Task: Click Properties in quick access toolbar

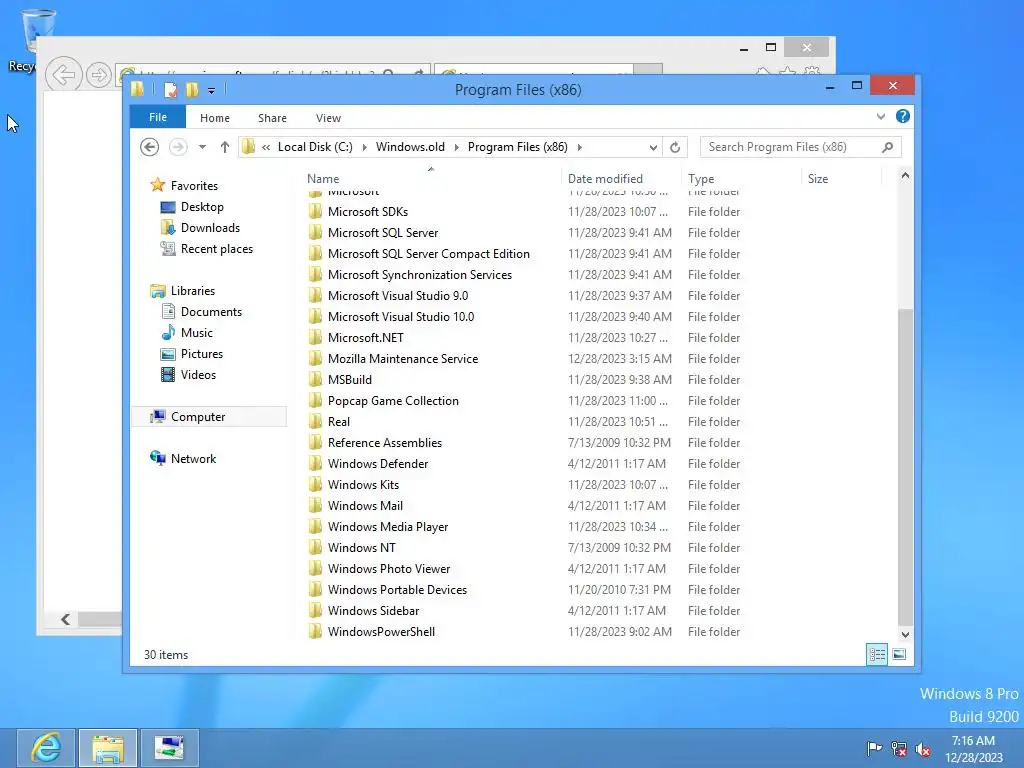Action: tap(170, 90)
